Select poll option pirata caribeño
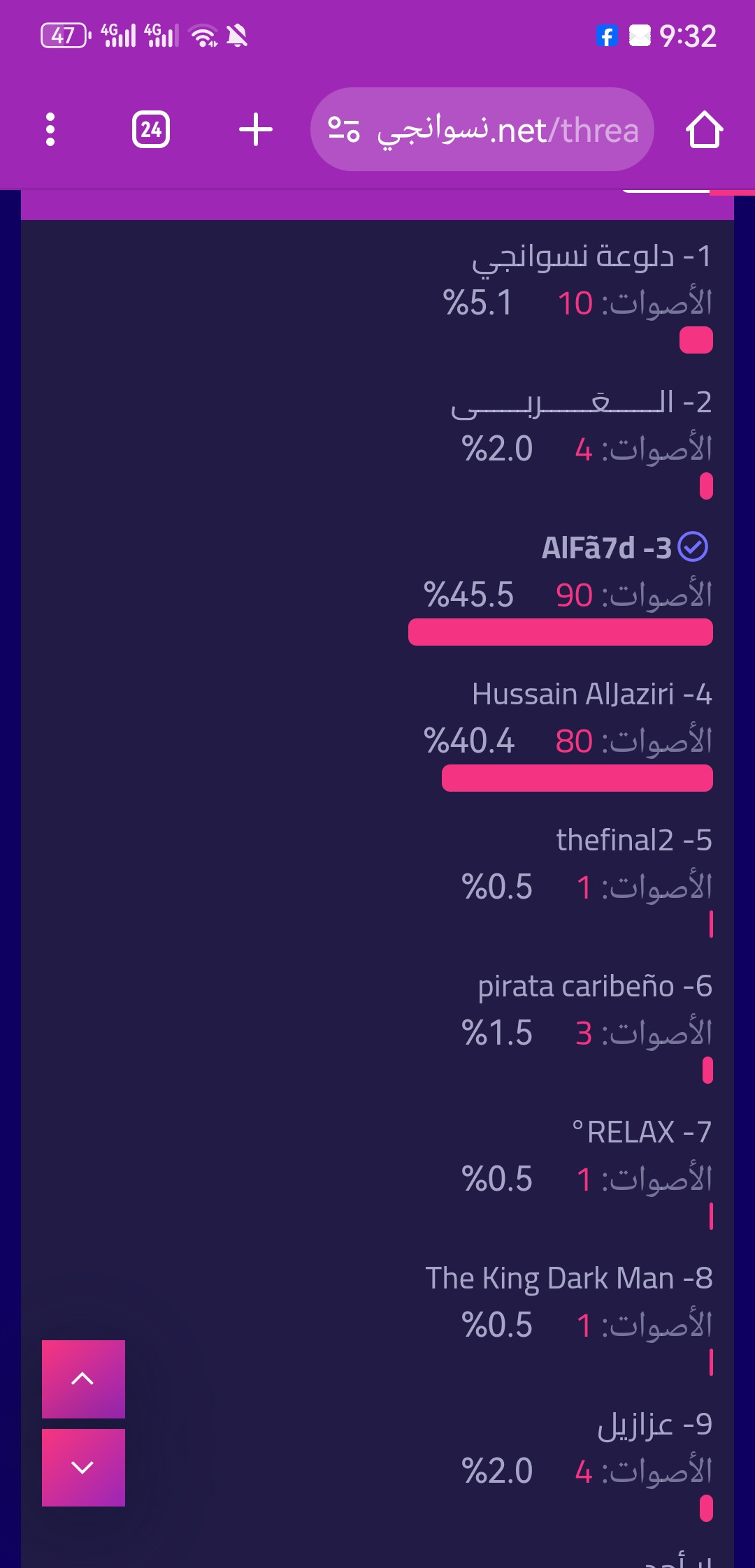This screenshot has width=755, height=1568. click(x=595, y=986)
